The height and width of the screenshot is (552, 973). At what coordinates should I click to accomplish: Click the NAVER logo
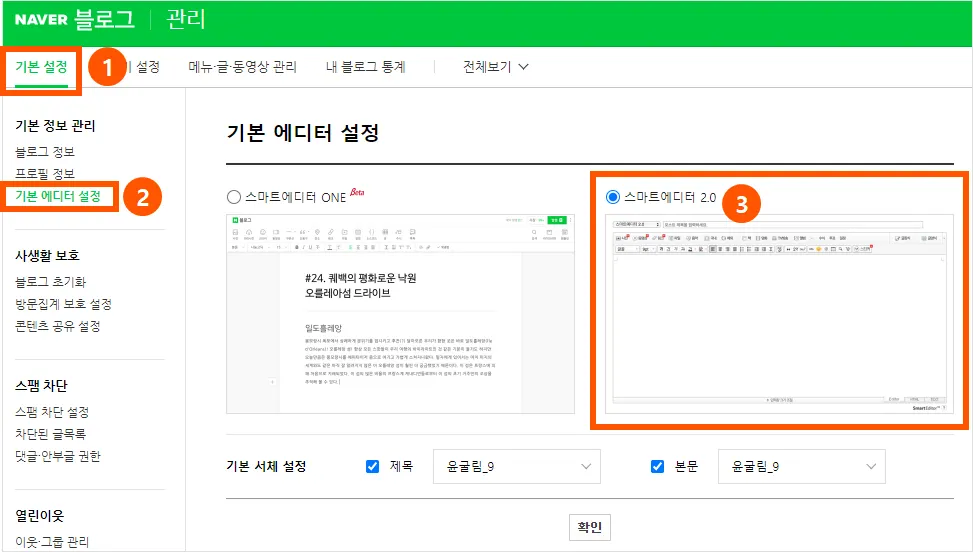click(x=41, y=19)
